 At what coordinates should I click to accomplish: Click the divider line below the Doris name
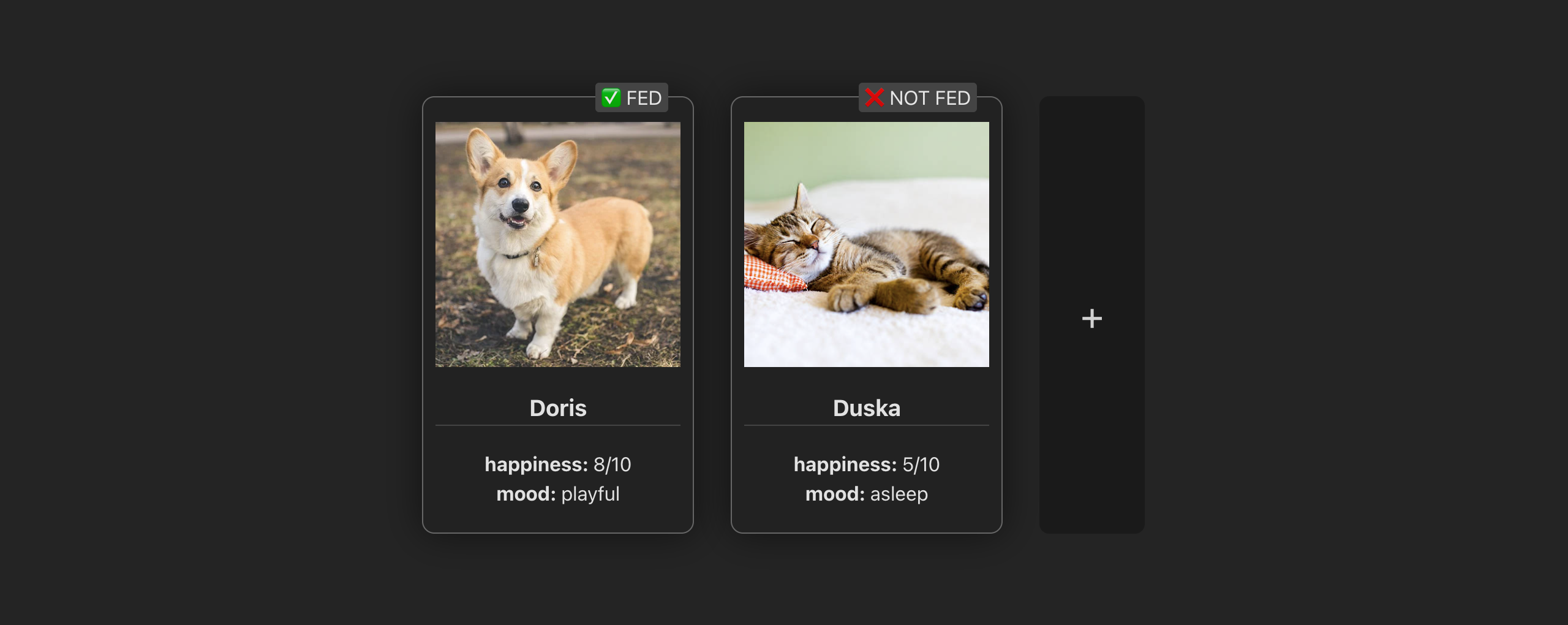(558, 425)
